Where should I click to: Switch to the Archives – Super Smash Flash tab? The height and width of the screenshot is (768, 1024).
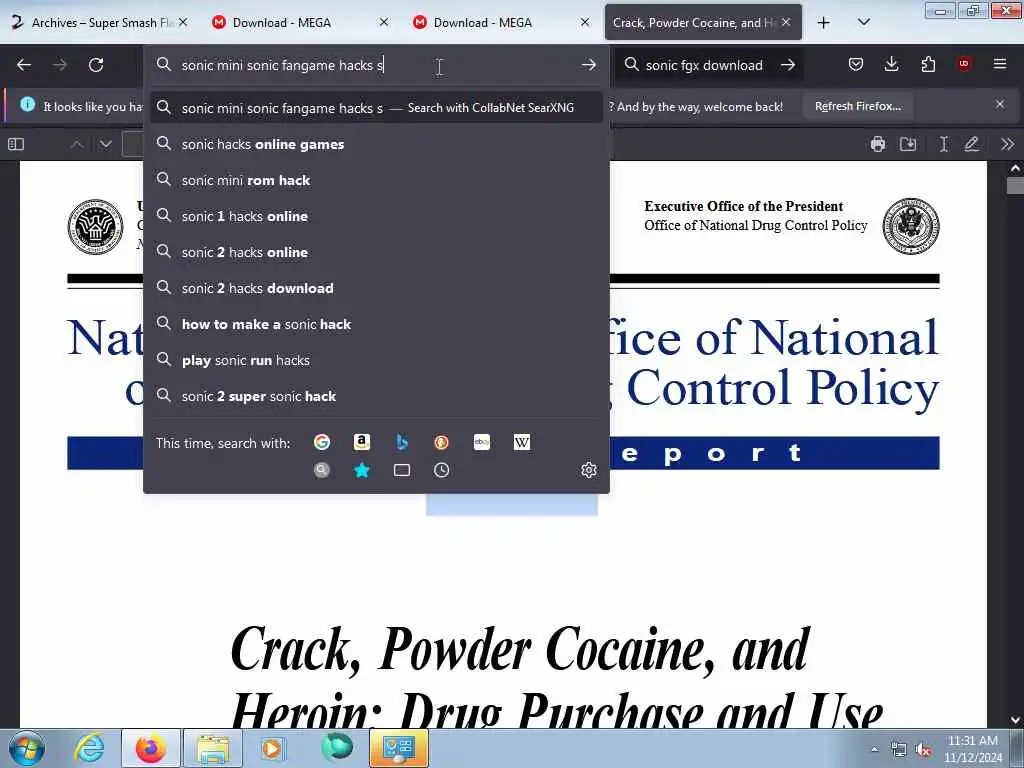point(99,22)
